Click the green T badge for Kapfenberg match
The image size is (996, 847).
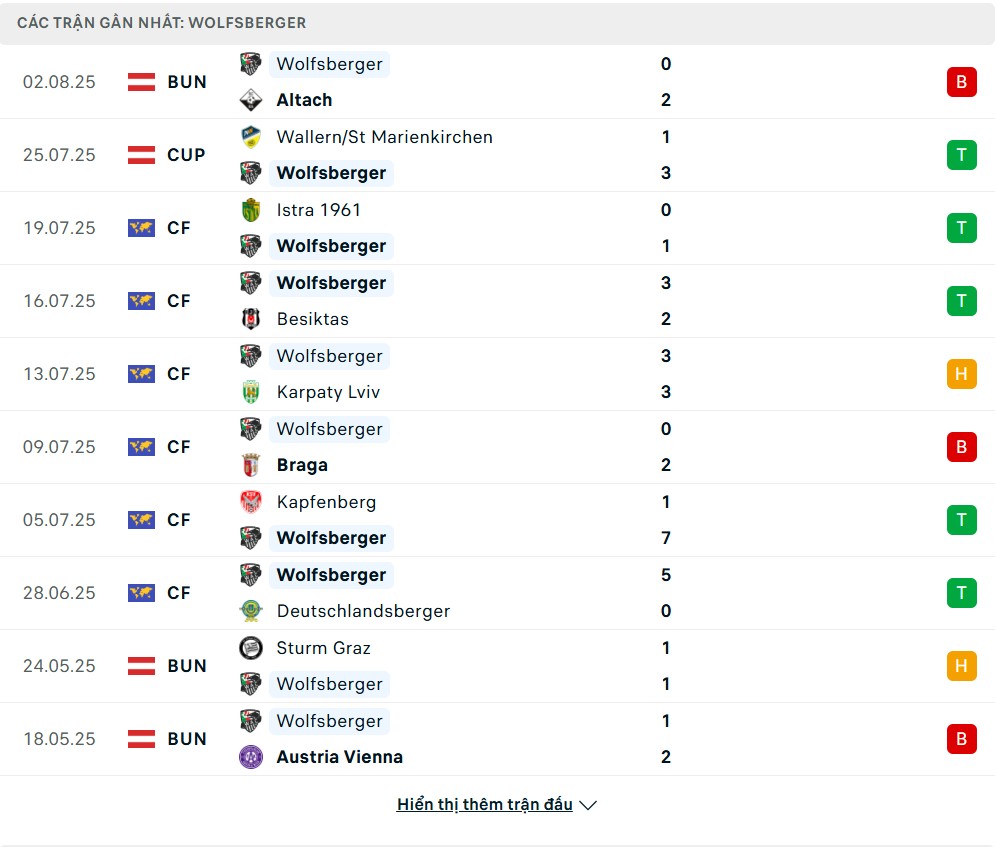click(x=961, y=520)
